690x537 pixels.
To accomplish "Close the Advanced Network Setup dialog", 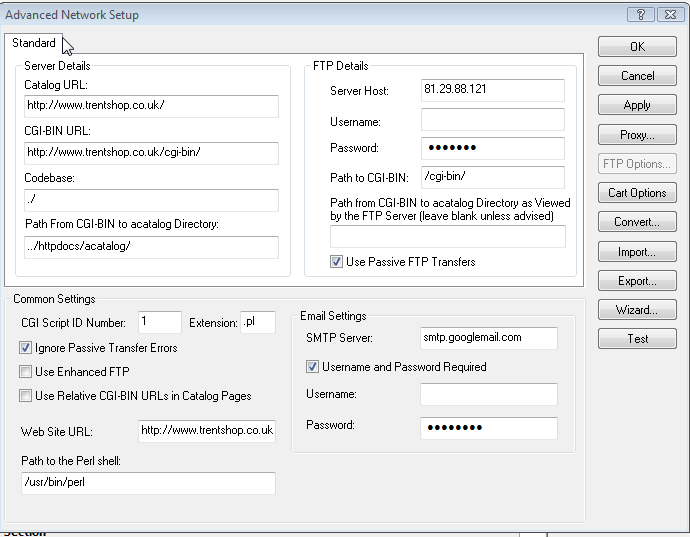I will 667,14.
